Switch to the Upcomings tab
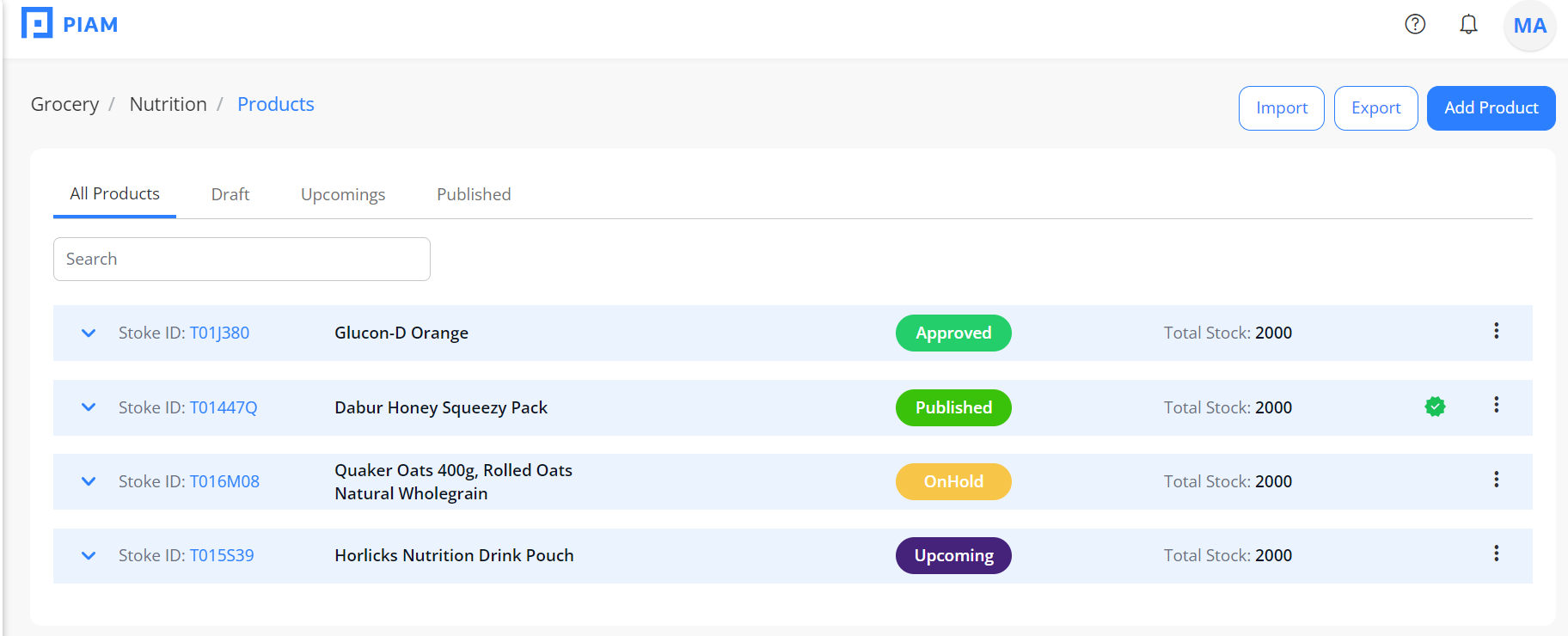This screenshot has width=1568, height=636. (x=343, y=194)
